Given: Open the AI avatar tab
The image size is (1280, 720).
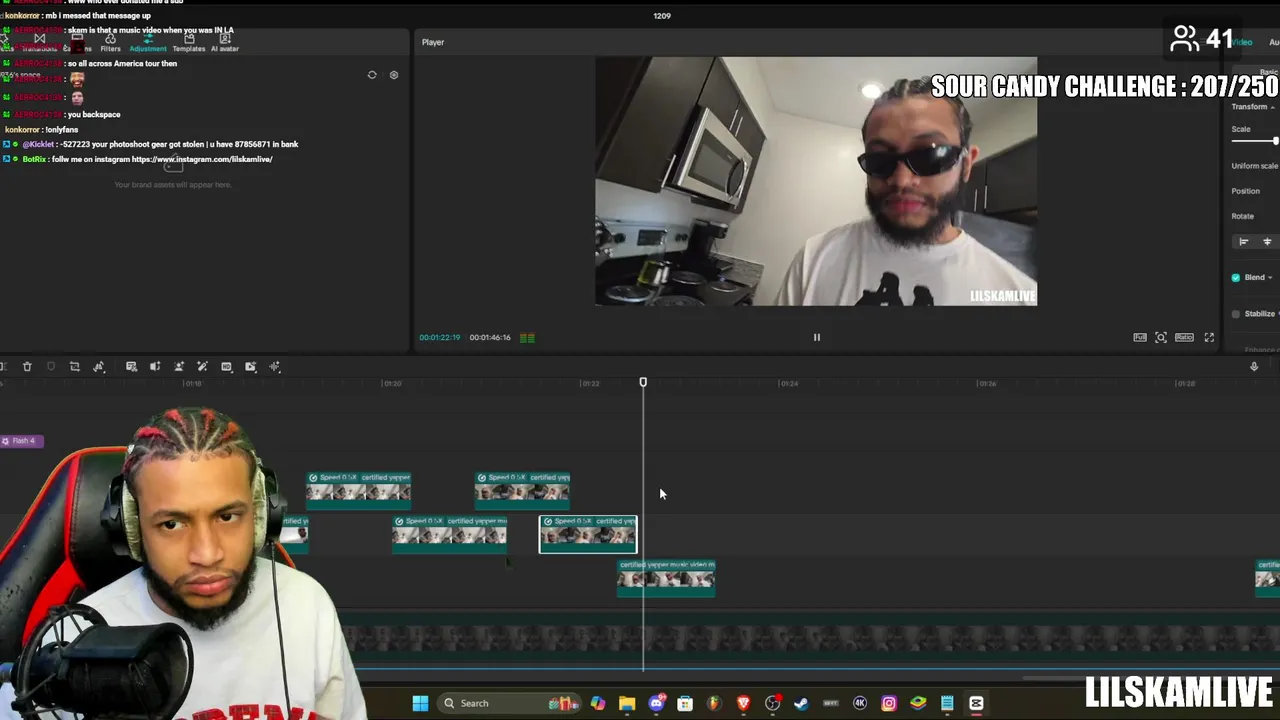Looking at the screenshot, I should (x=225, y=43).
